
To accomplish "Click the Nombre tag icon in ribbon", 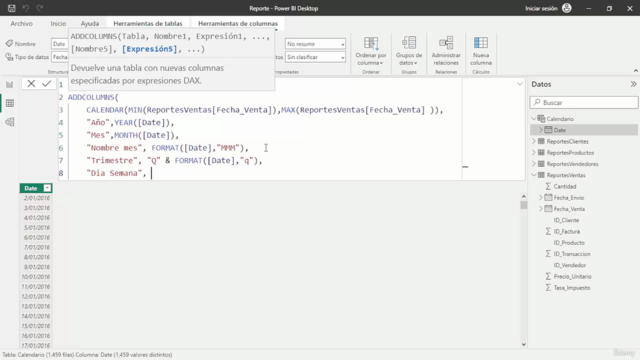I will pyautogui.click(x=9, y=44).
